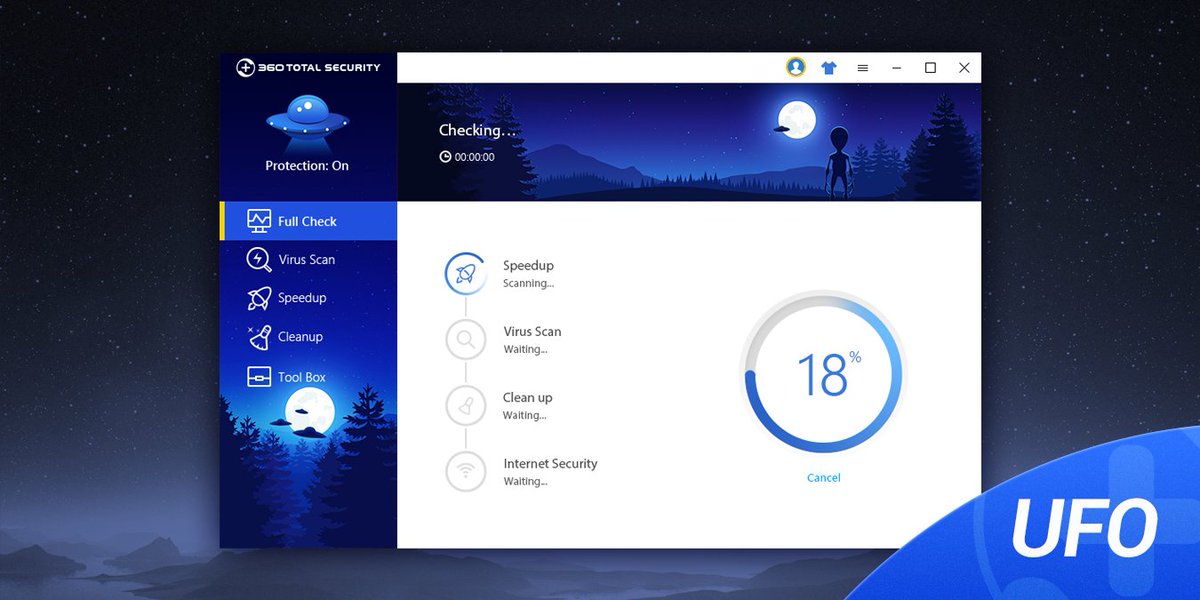The width and height of the screenshot is (1200, 600).
Task: Click the Internet Security wifi step icon
Action: [466, 471]
